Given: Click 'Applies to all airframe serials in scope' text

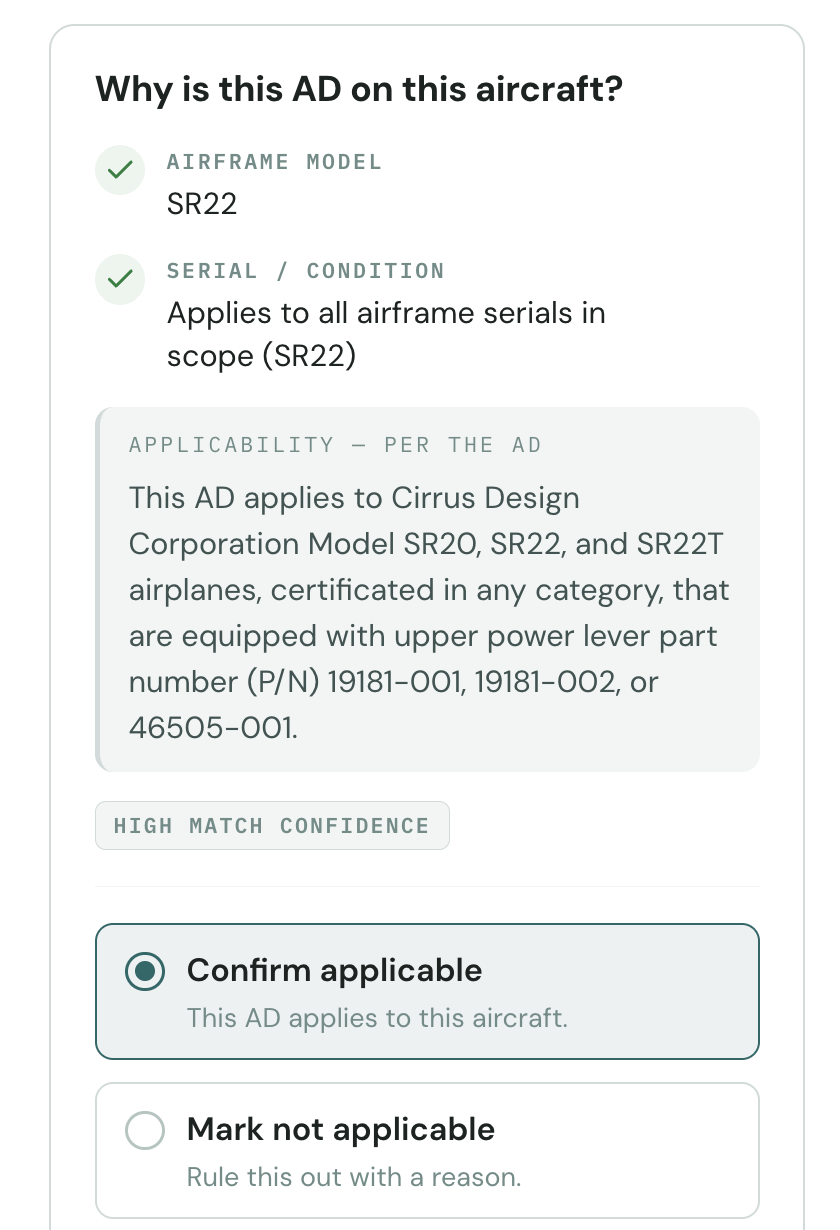Looking at the screenshot, I should point(386,334).
